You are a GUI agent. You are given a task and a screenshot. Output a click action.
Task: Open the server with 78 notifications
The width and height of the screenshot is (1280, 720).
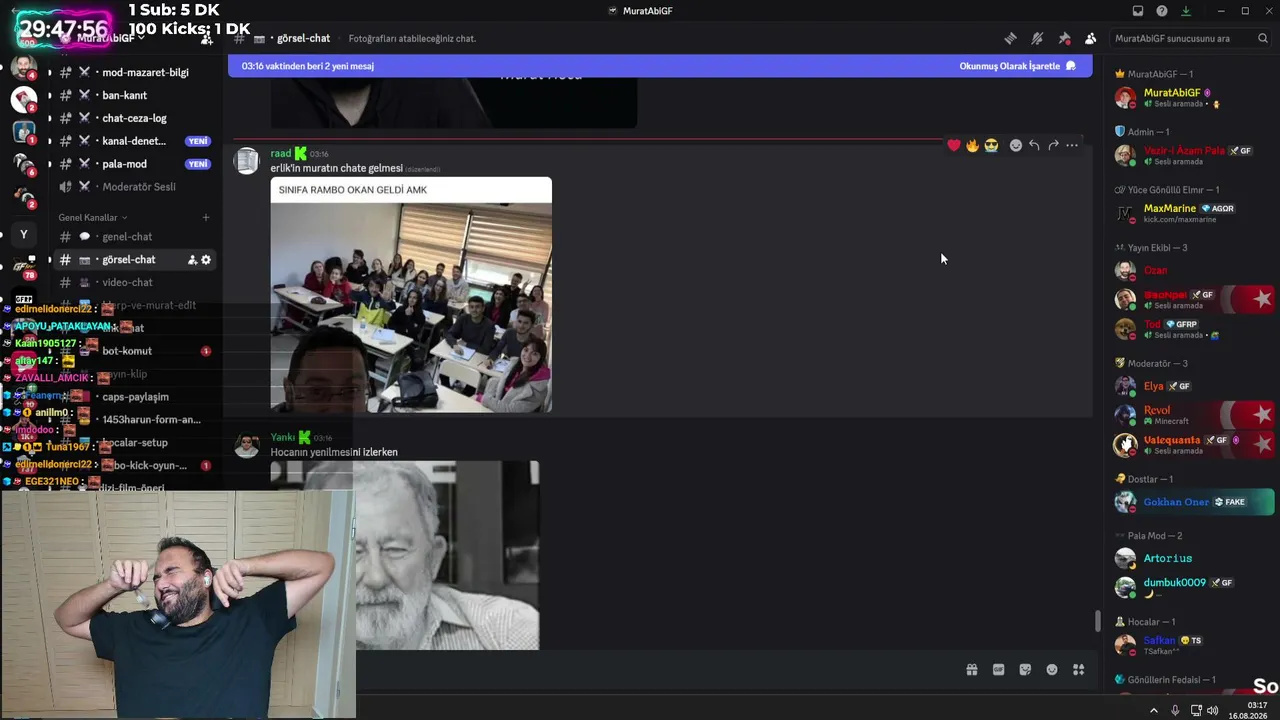coord(24,268)
